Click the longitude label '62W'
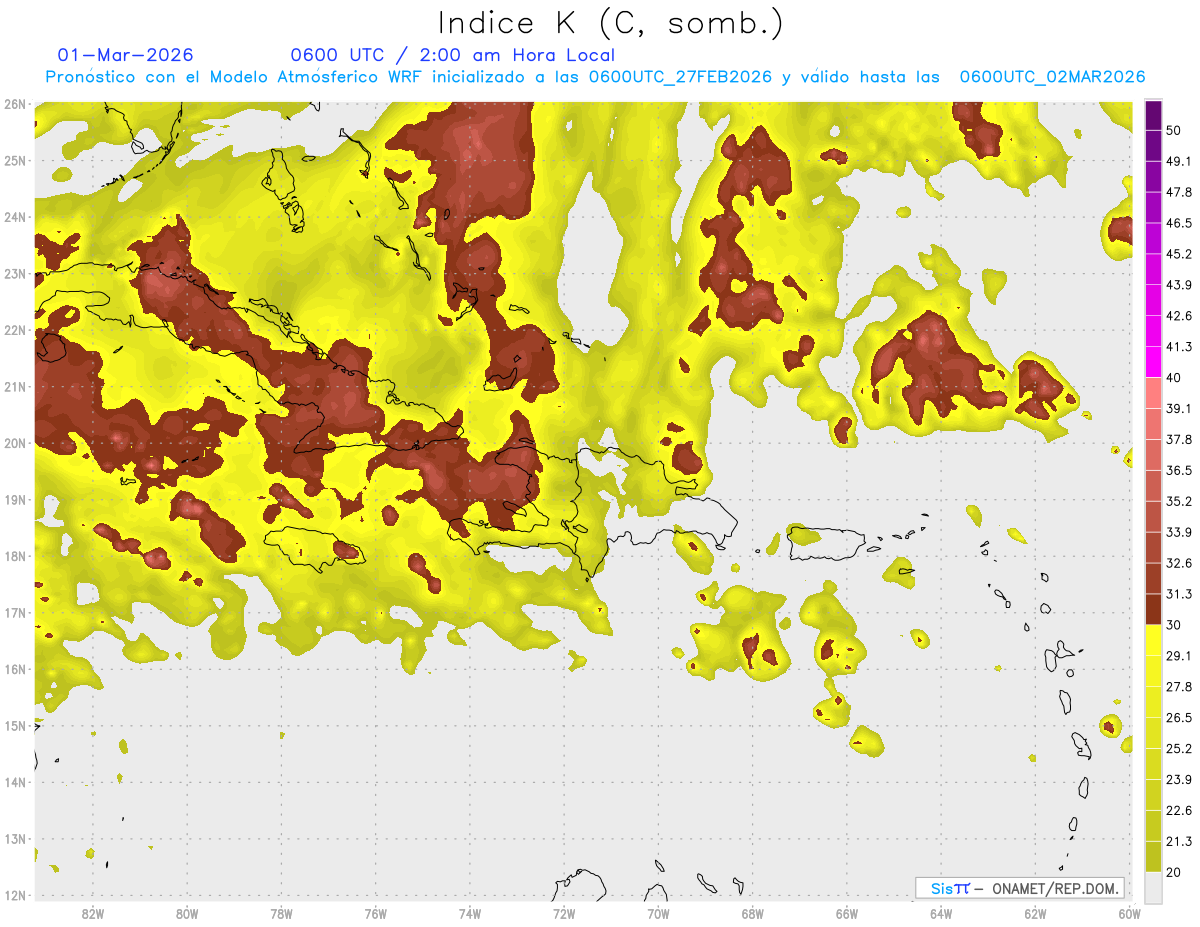Image resolution: width=1200 pixels, height=927 pixels. 1035,913
